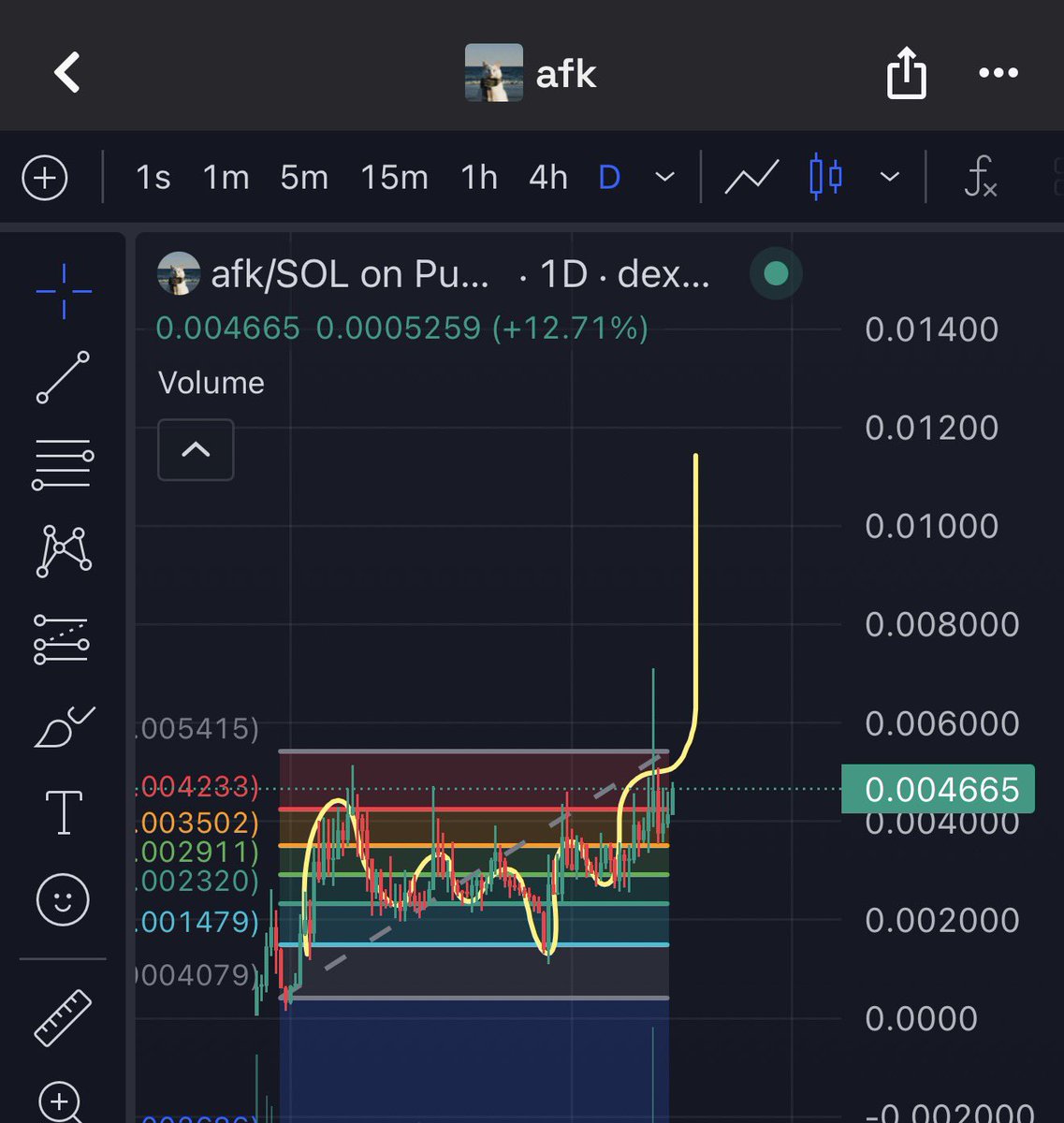Switch to candlestick chart style

(x=825, y=177)
